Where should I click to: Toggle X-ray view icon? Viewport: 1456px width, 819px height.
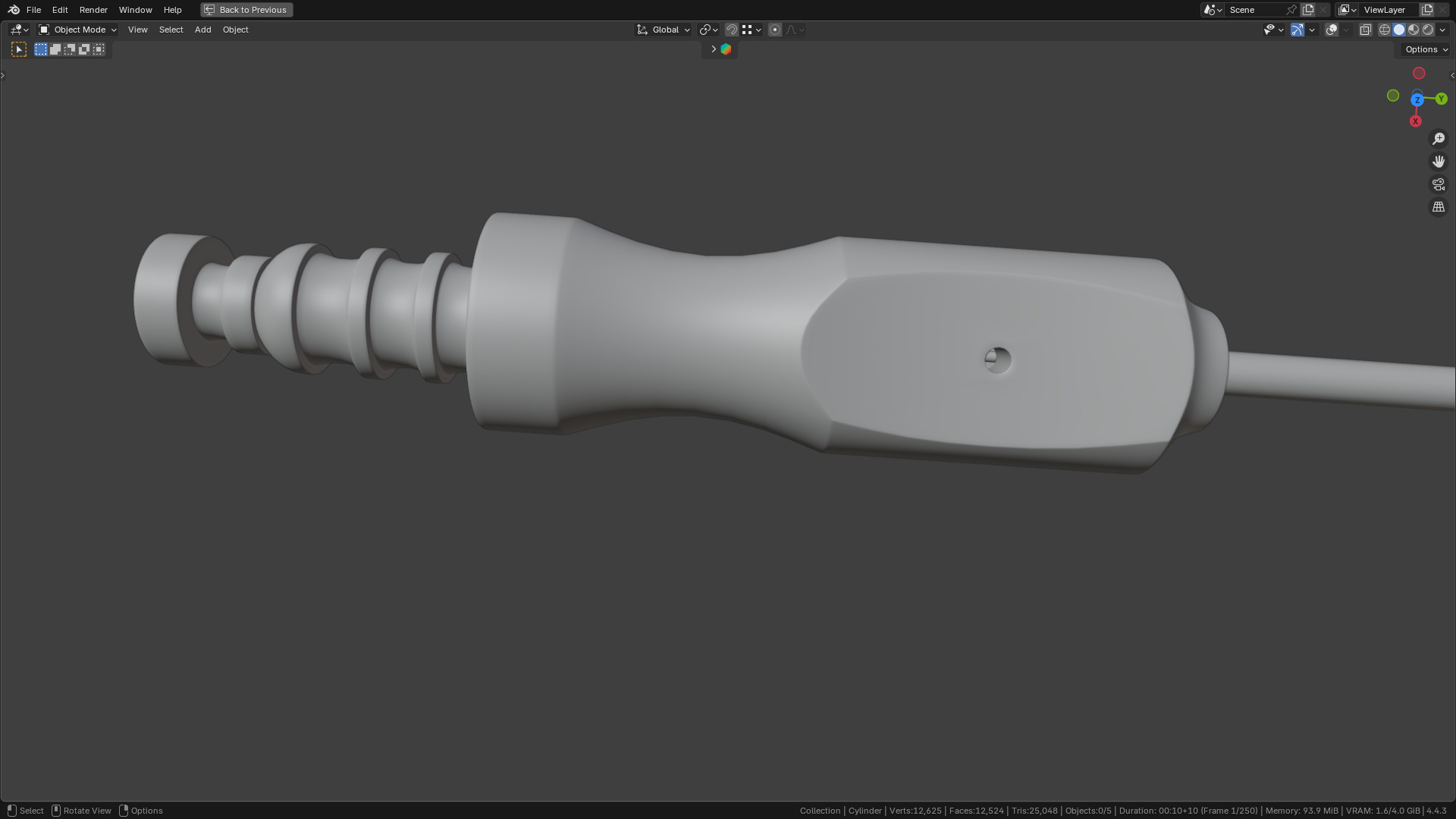tap(1365, 30)
